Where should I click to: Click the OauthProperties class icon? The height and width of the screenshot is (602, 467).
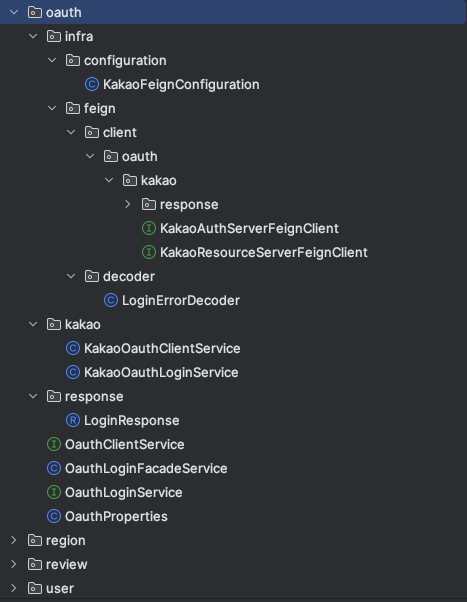pyautogui.click(x=54, y=516)
